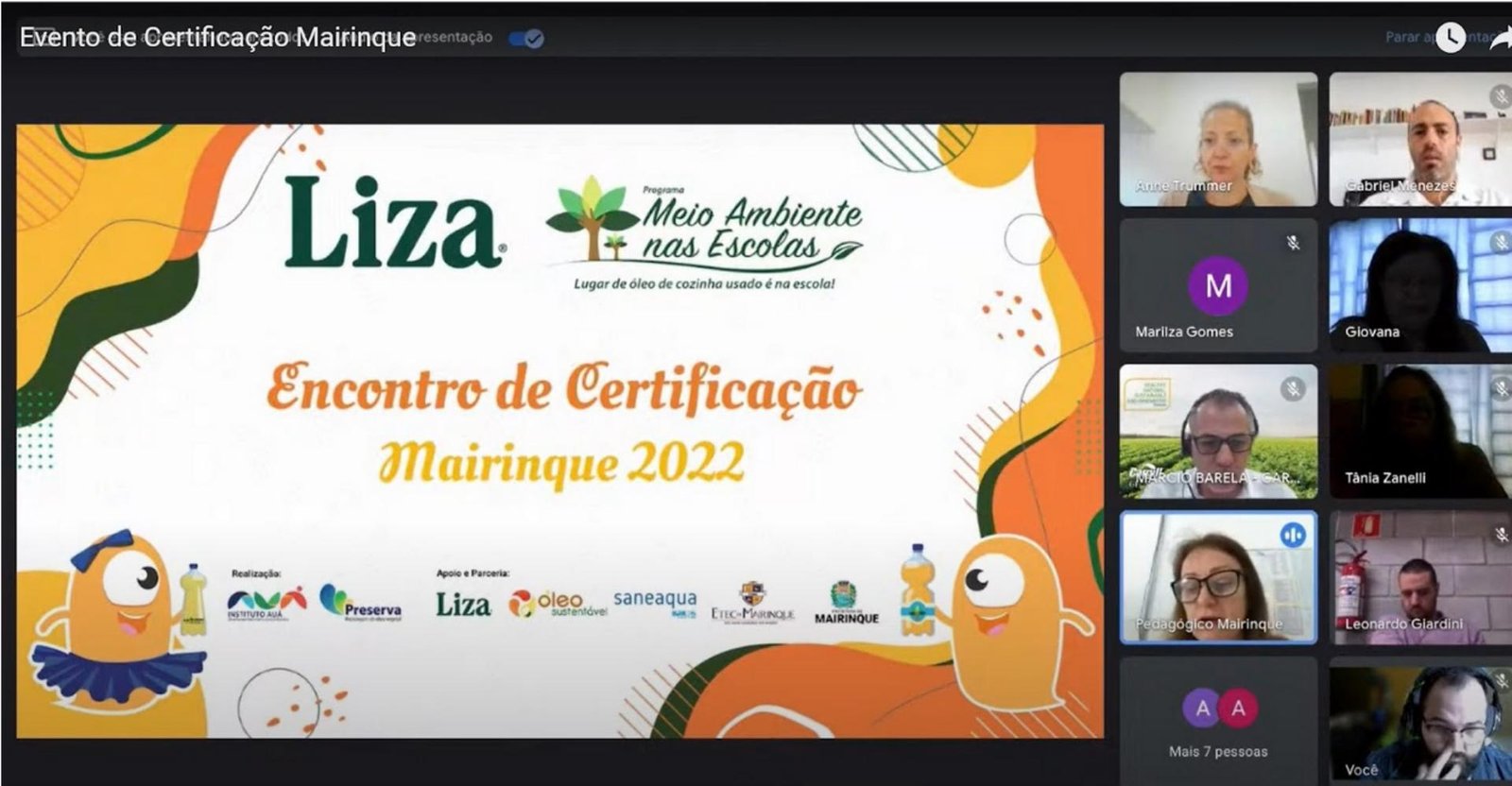This screenshot has width=1512, height=786.
Task: Click the muted mic icon on Leonardo Giardini tile
Action: pyautogui.click(x=1501, y=535)
